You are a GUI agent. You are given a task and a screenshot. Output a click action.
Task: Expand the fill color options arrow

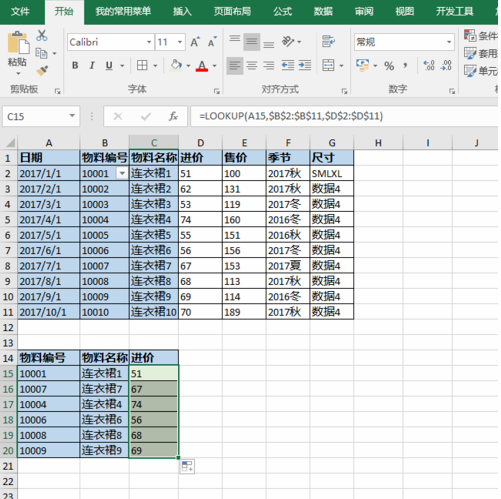[x=188, y=66]
